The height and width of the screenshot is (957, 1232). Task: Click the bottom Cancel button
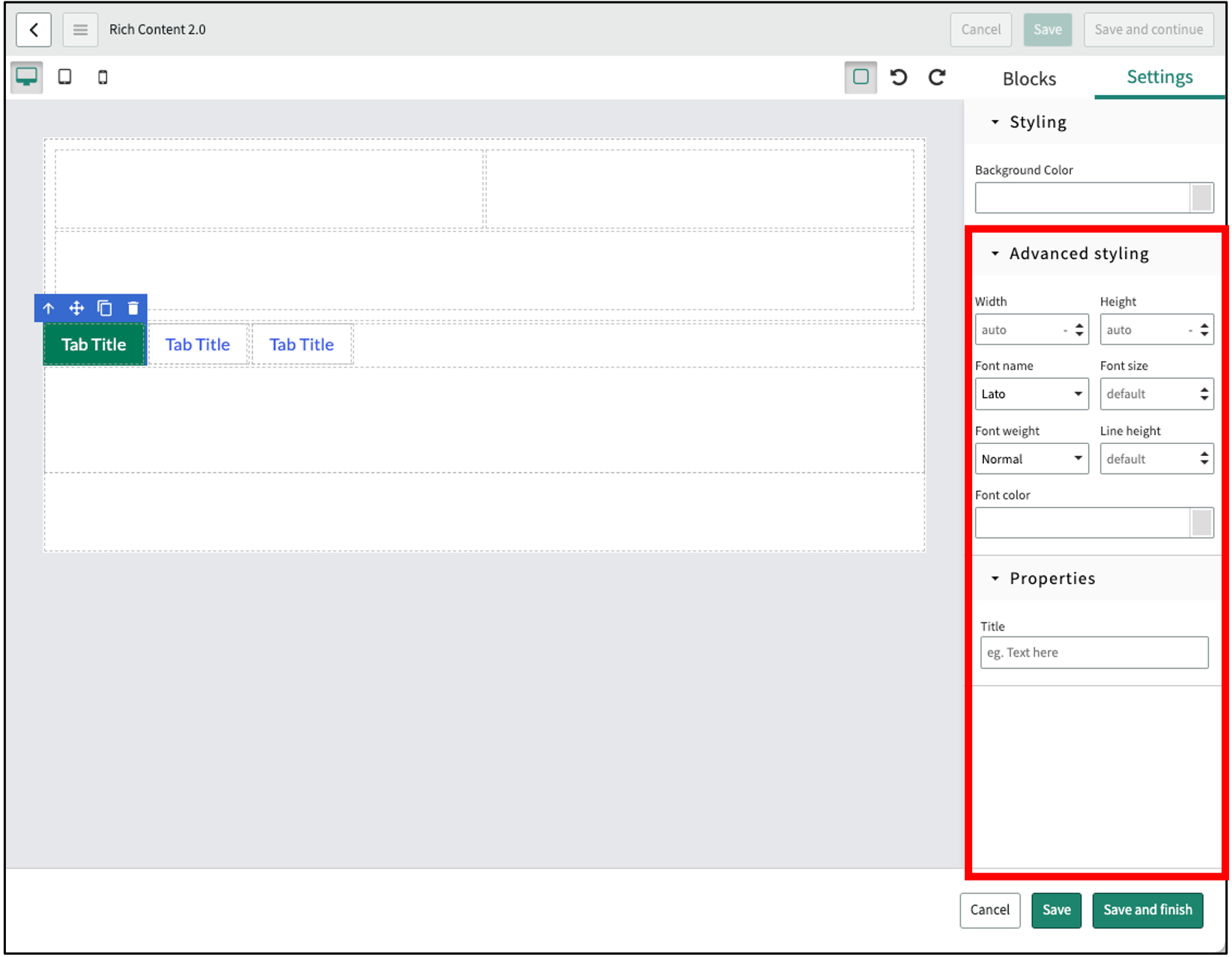point(990,911)
